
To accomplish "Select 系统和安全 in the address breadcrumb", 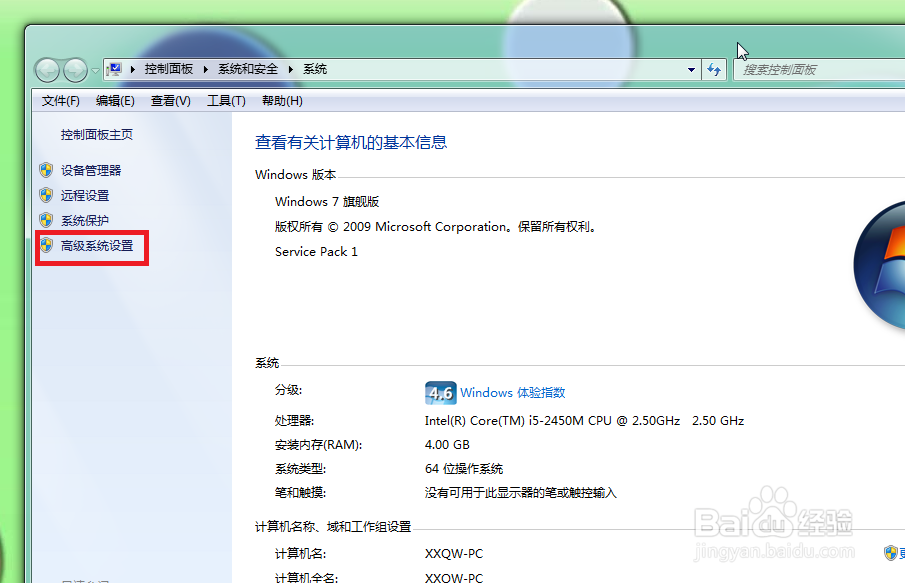I will tap(248, 69).
